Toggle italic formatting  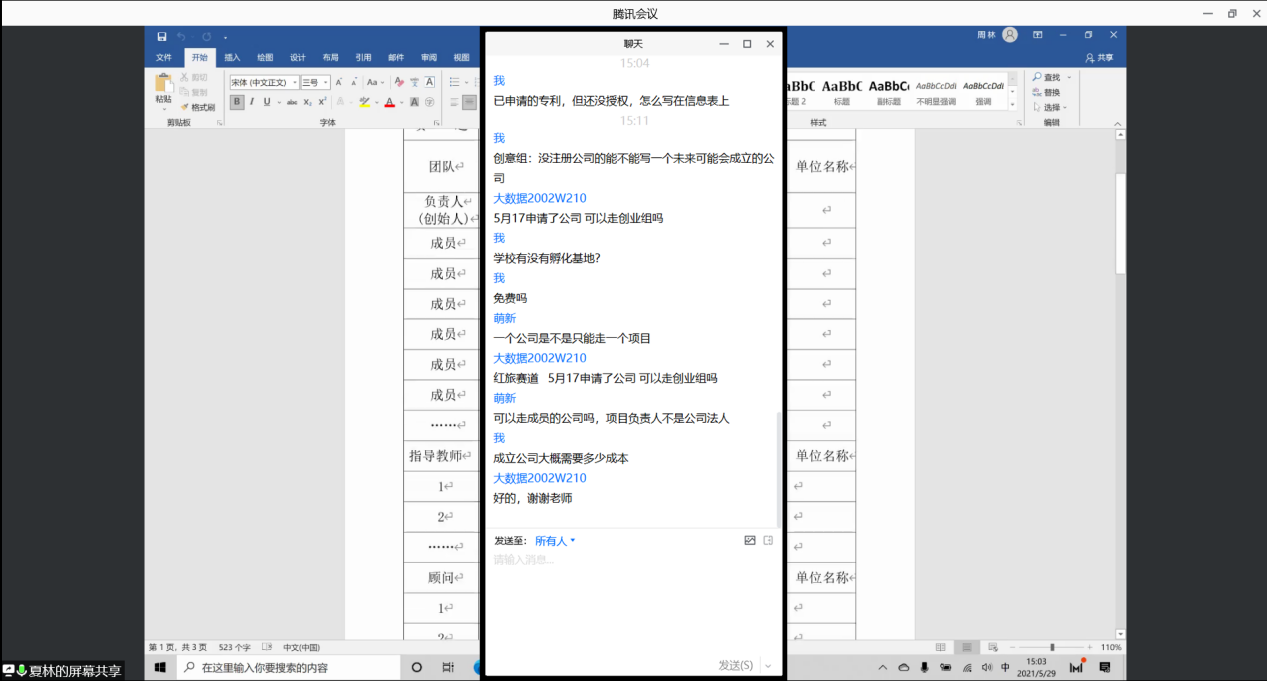click(252, 101)
